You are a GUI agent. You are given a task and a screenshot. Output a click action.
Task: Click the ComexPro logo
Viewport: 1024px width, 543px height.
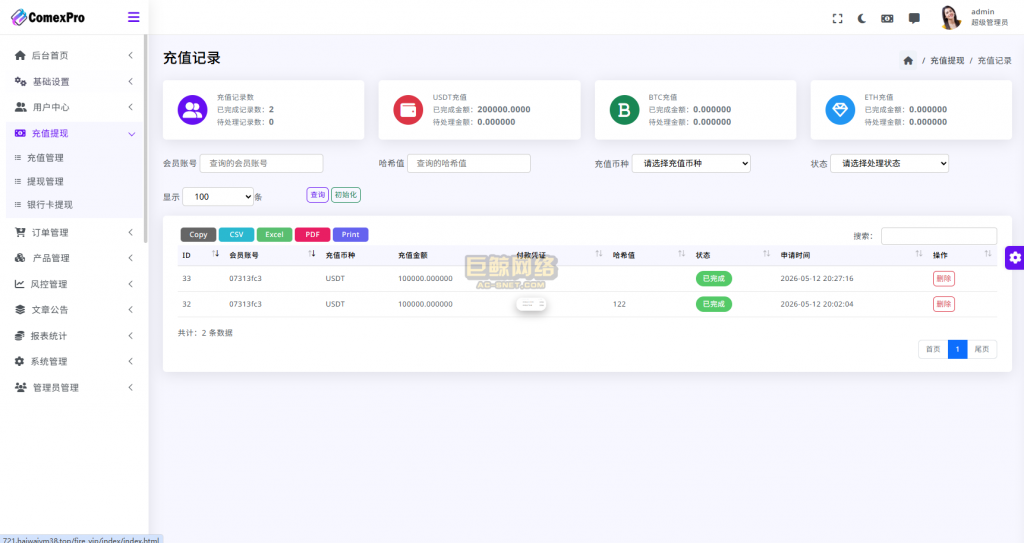48,17
